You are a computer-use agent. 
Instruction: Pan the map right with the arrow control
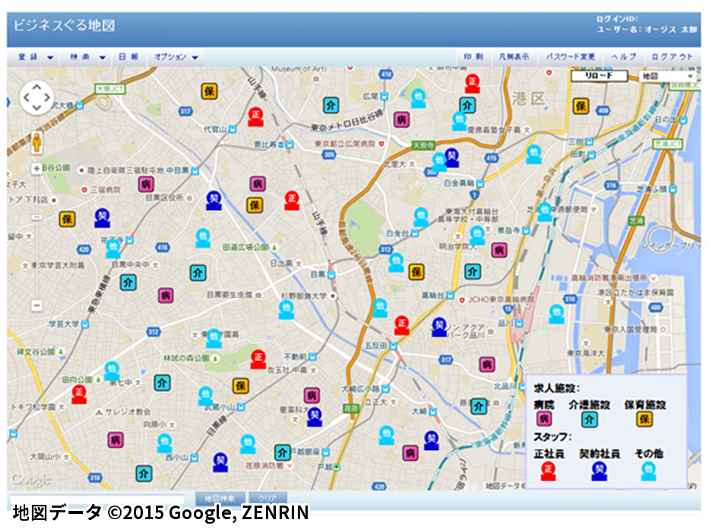pyautogui.click(x=47, y=97)
